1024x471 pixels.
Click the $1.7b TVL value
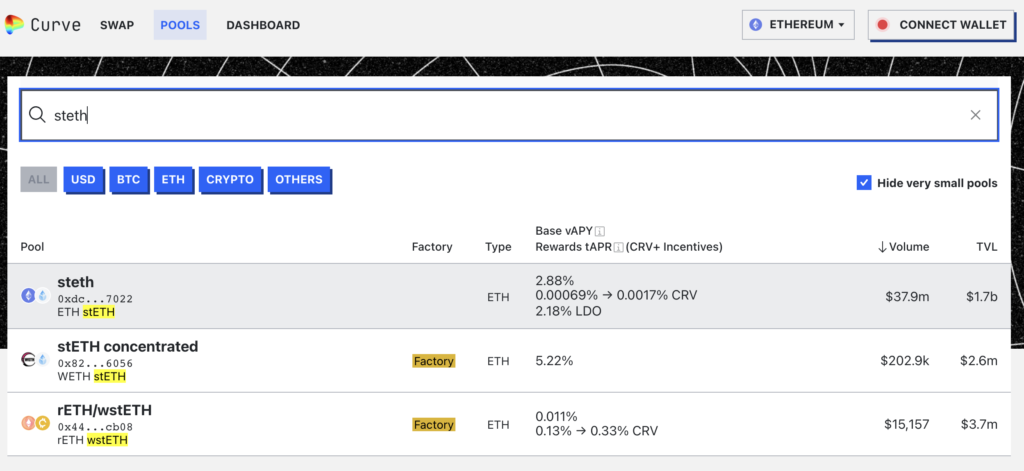pyautogui.click(x=982, y=296)
